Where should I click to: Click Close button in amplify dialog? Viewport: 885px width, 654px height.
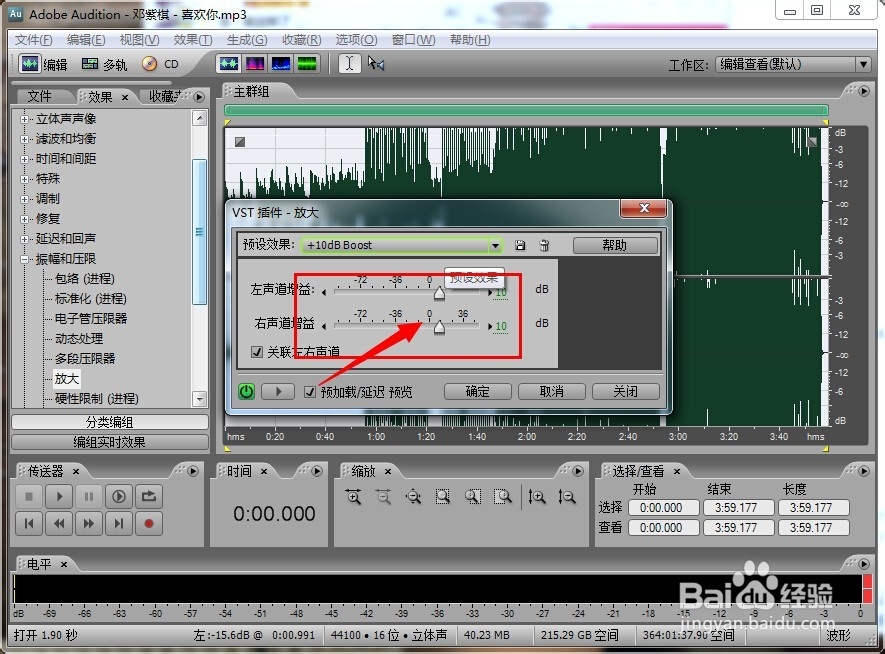[x=625, y=391]
